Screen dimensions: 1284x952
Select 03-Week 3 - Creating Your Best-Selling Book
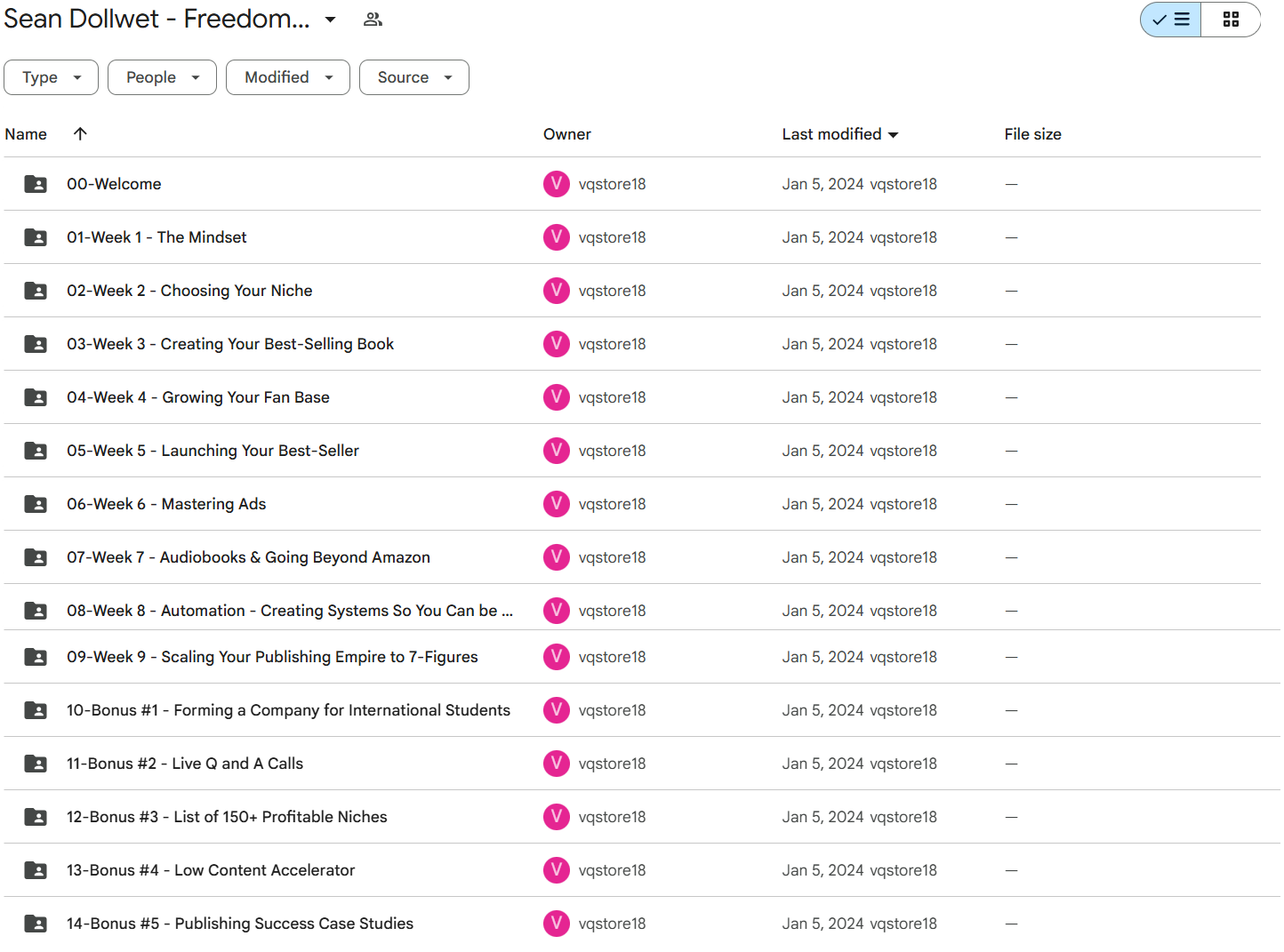(x=230, y=344)
